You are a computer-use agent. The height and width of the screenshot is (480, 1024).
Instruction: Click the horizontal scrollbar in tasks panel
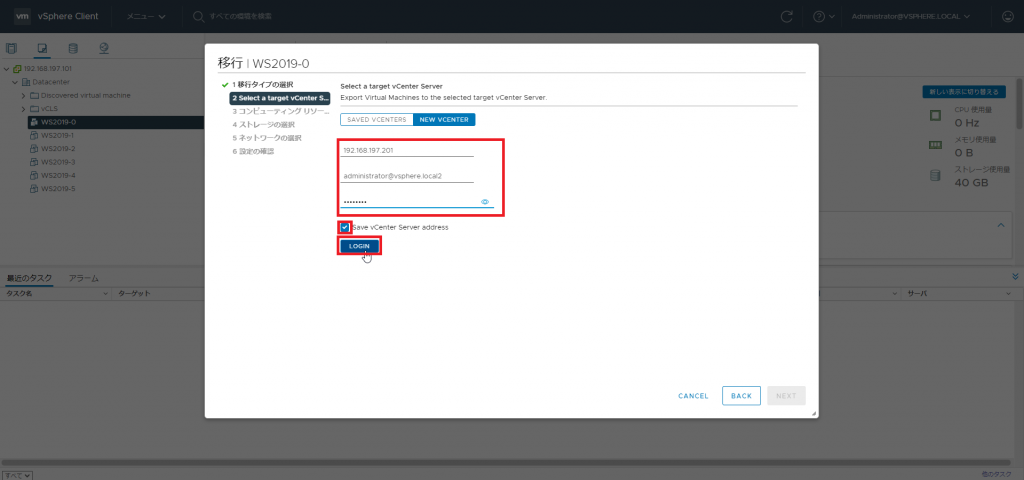tap(506, 463)
